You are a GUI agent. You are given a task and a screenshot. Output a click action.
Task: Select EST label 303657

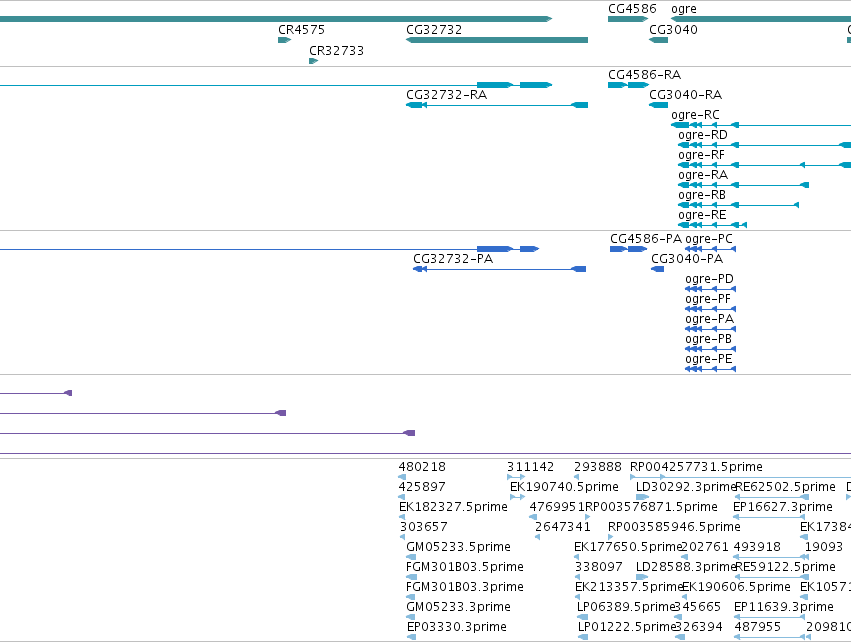(423, 527)
